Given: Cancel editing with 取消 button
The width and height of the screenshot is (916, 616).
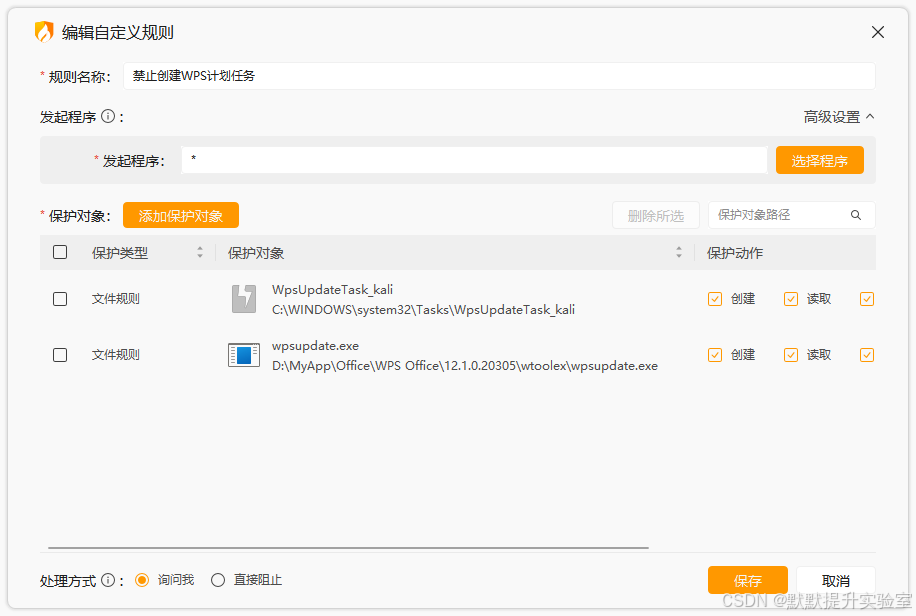Looking at the screenshot, I should click(835, 580).
